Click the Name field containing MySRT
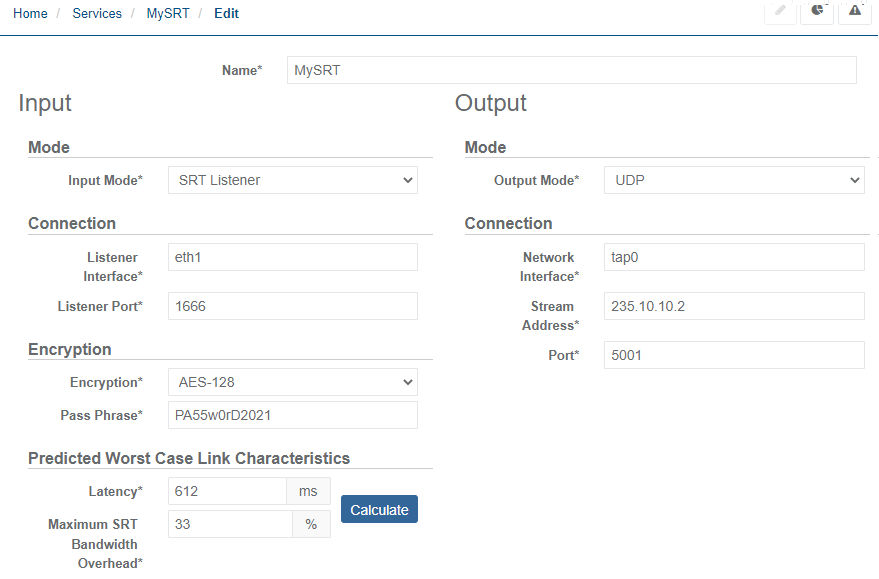 [x=571, y=70]
